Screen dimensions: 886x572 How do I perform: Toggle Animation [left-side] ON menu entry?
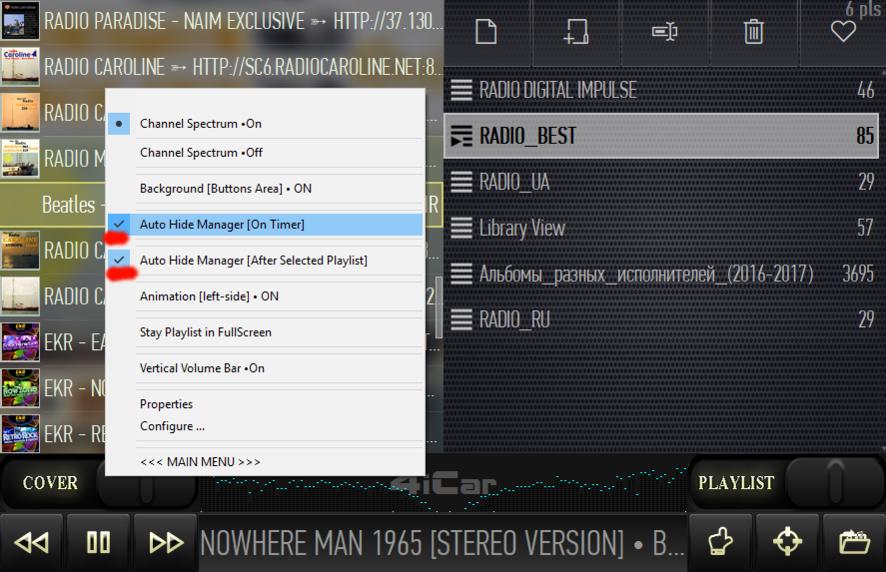209,296
